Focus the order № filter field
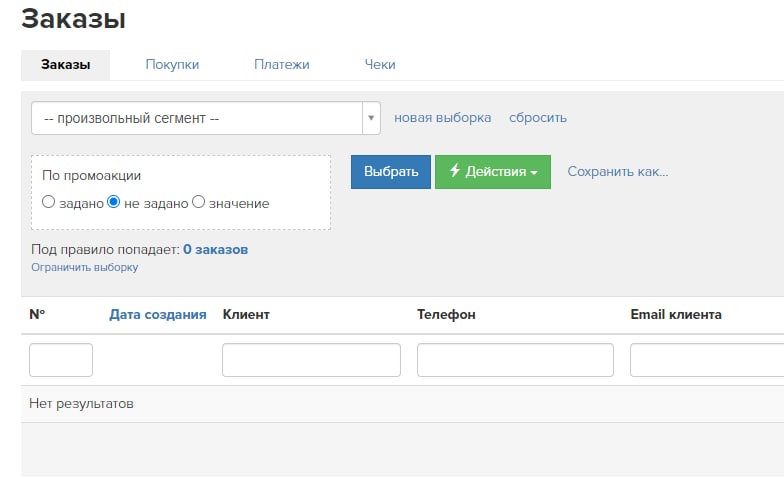The width and height of the screenshot is (784, 495). (x=61, y=360)
